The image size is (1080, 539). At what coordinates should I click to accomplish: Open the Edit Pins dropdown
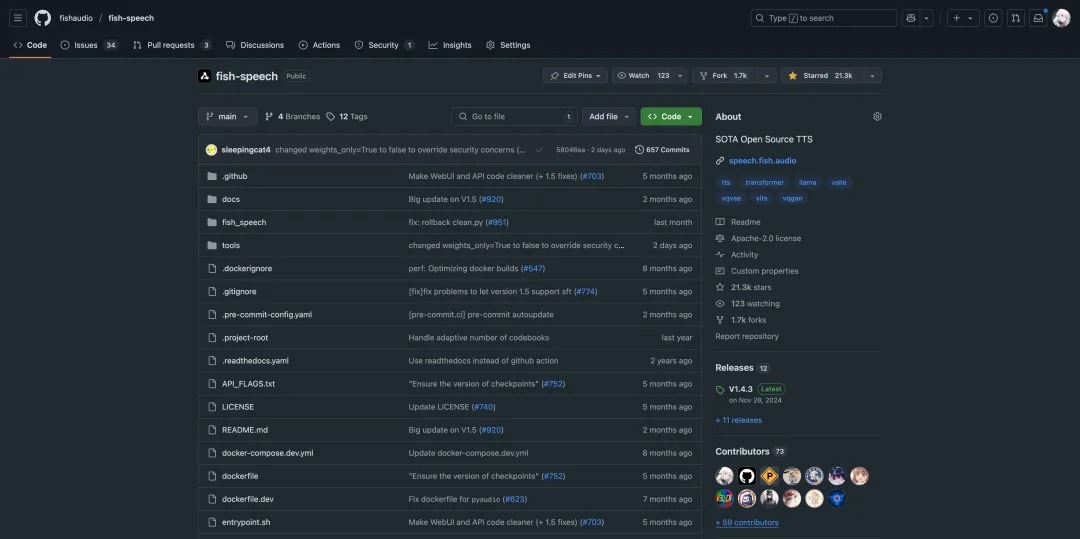tap(572, 76)
